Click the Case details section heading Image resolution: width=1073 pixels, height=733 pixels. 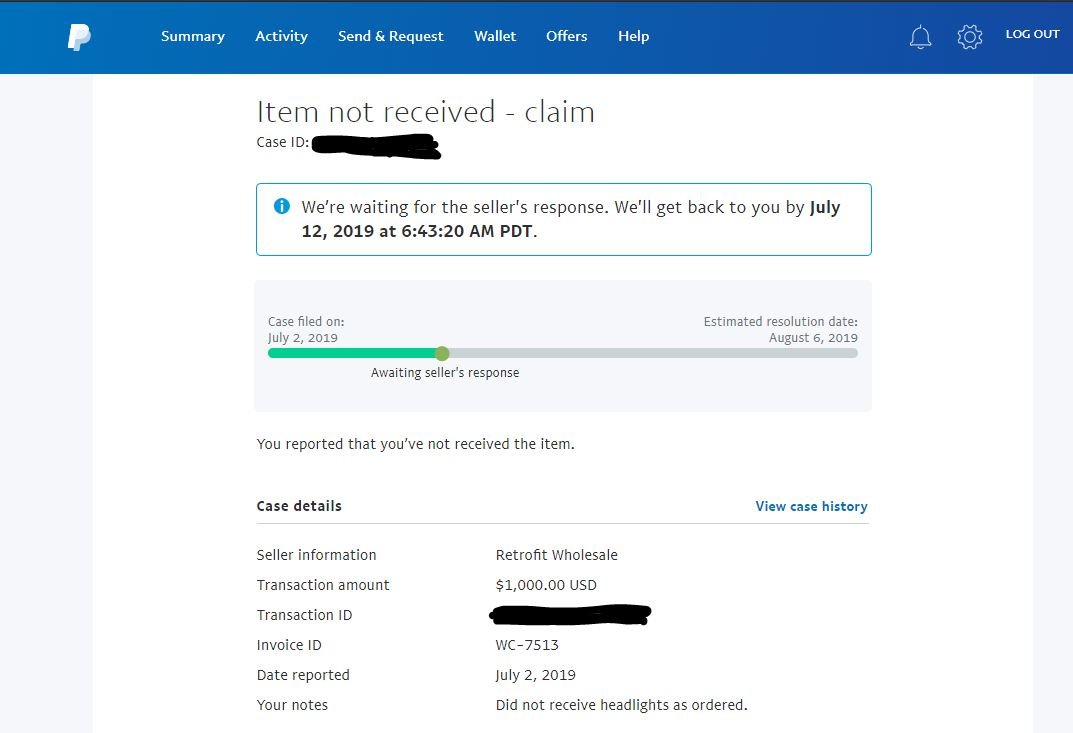coord(299,506)
